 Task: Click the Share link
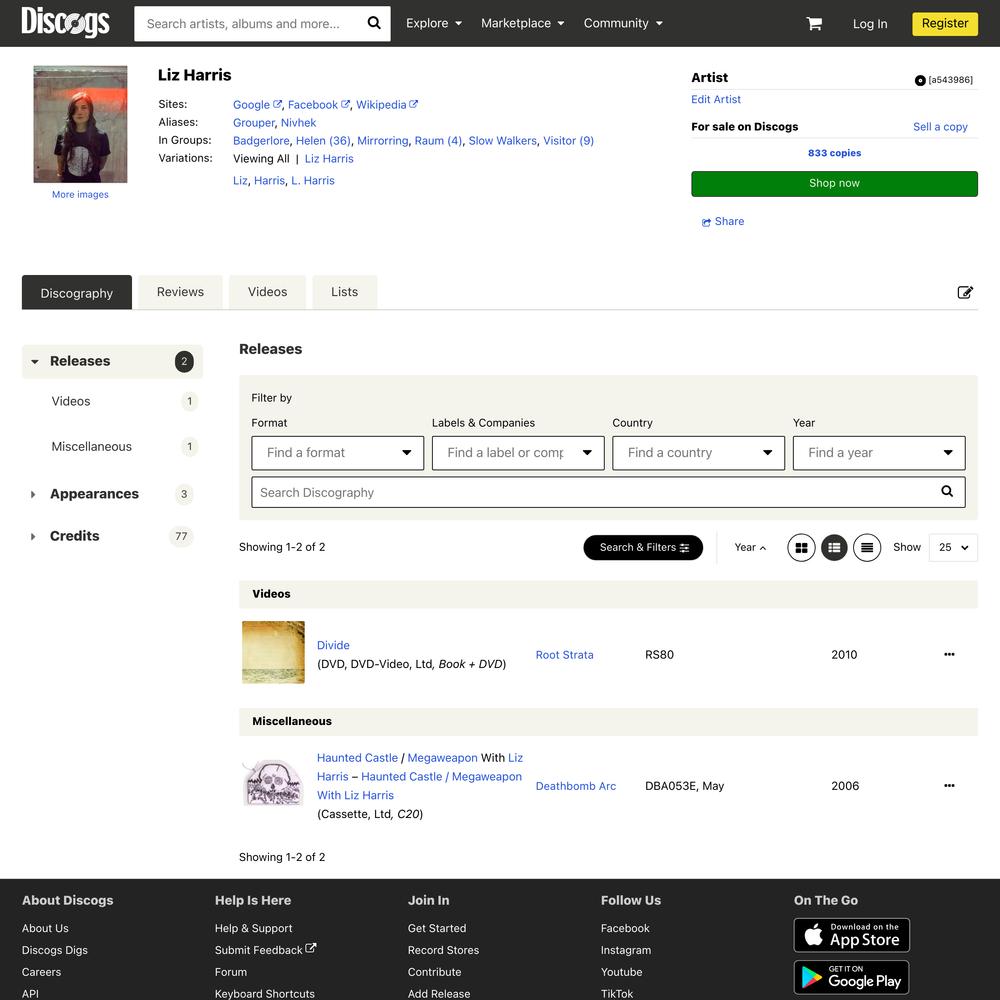click(x=723, y=221)
